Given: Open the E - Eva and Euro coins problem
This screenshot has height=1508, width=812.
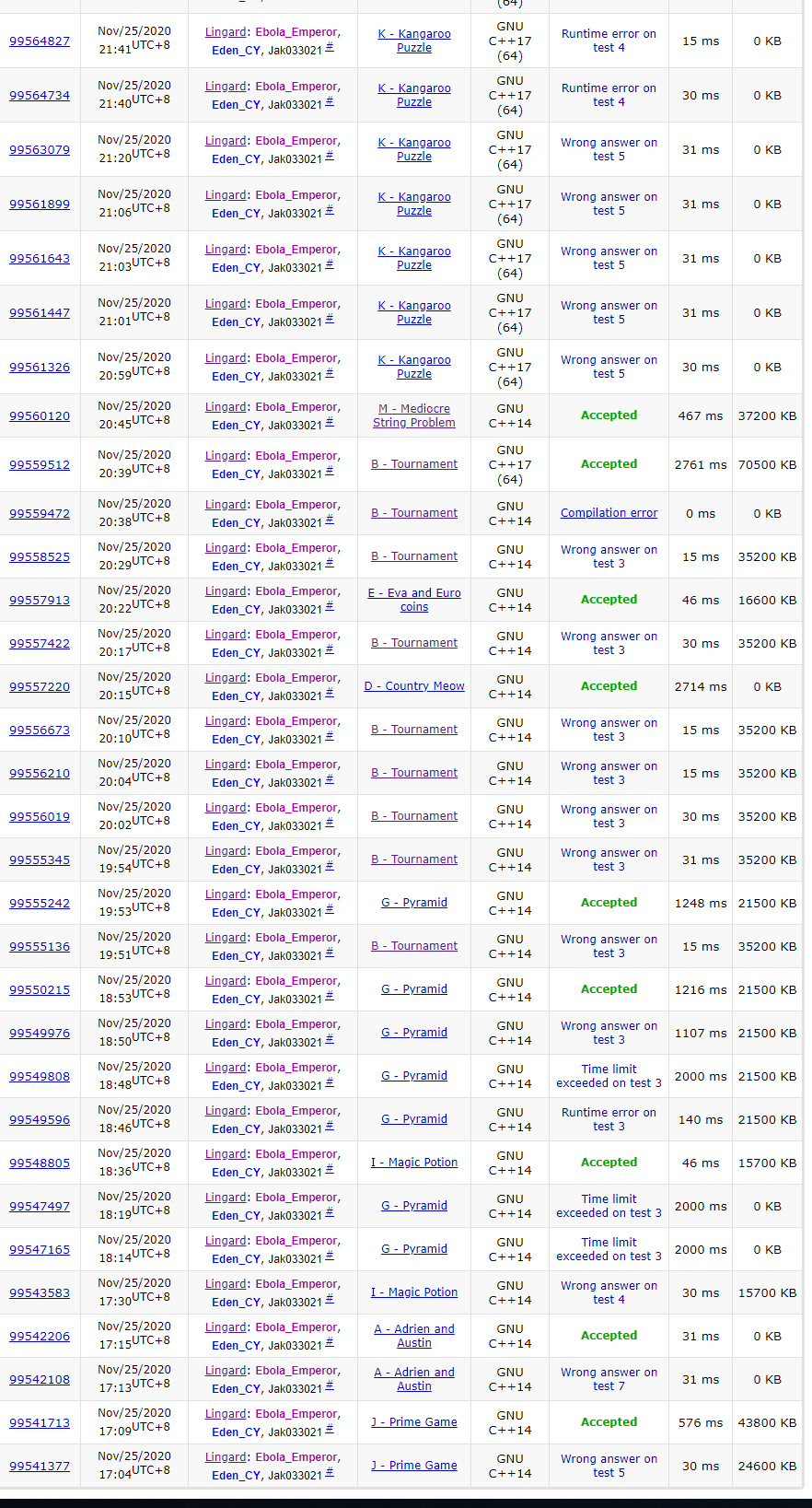Looking at the screenshot, I should coord(413,600).
